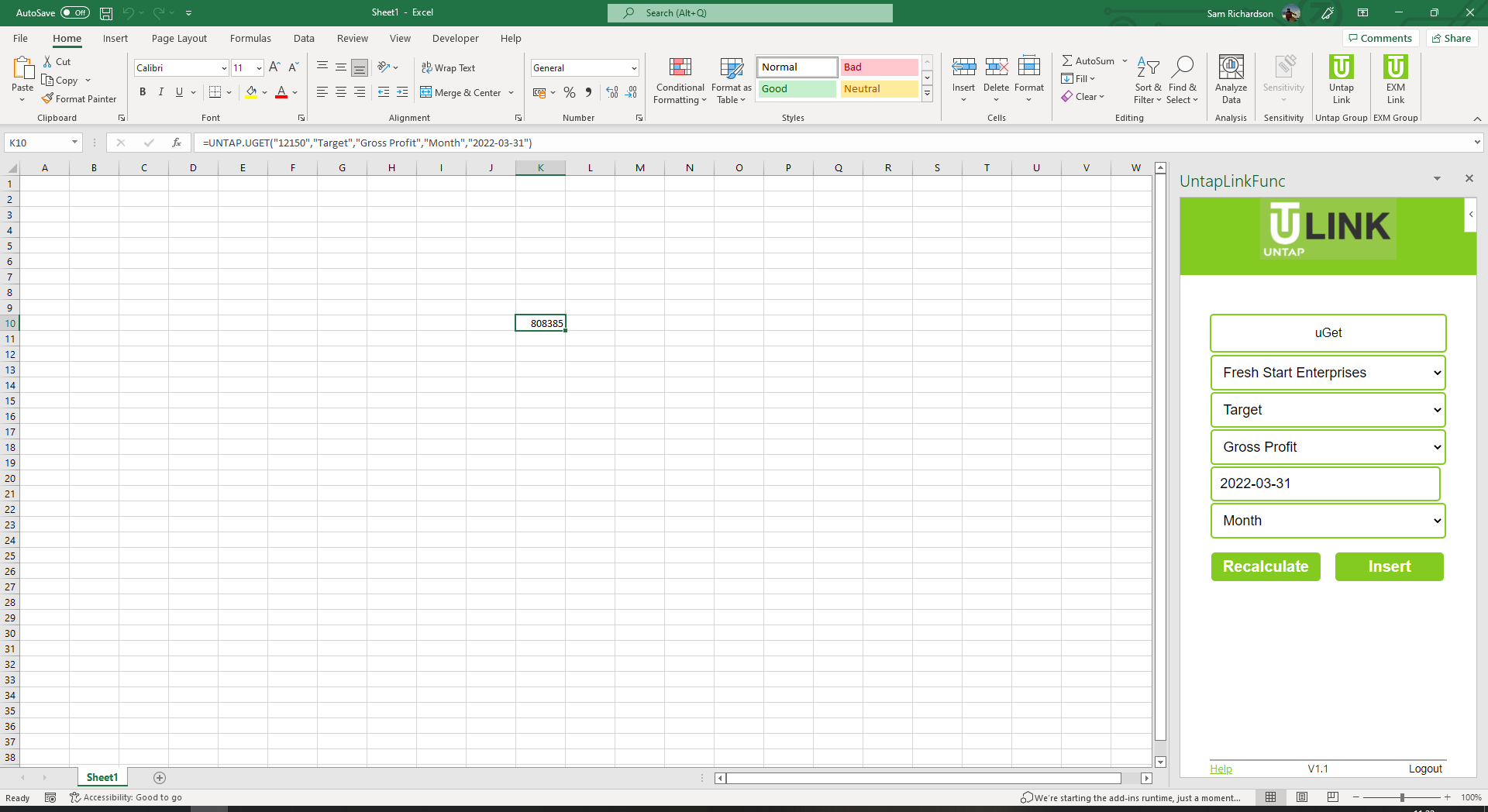Apply yellow fill color

251,92
